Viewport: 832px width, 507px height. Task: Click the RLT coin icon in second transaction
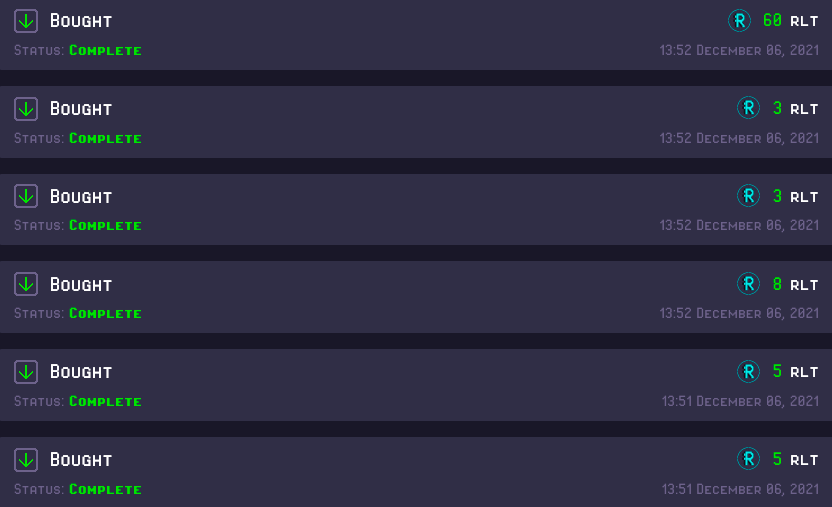point(748,108)
